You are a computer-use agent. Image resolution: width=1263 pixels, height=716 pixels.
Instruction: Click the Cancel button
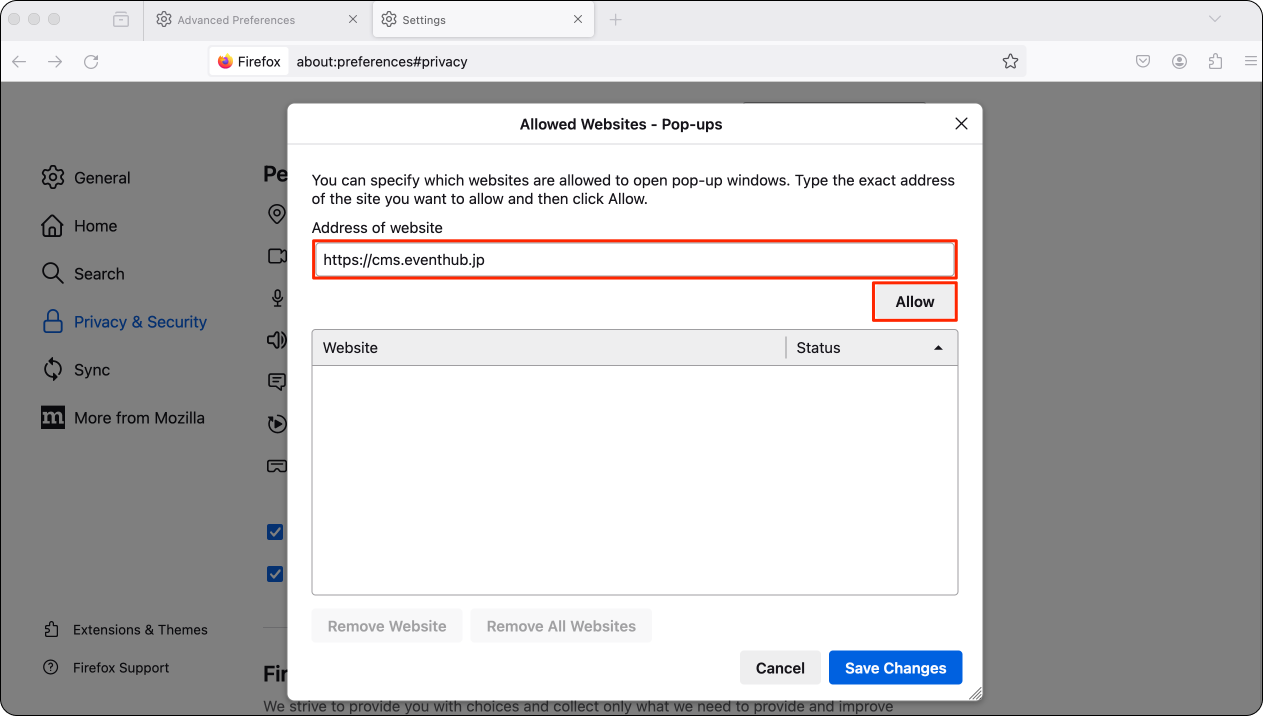click(x=780, y=668)
